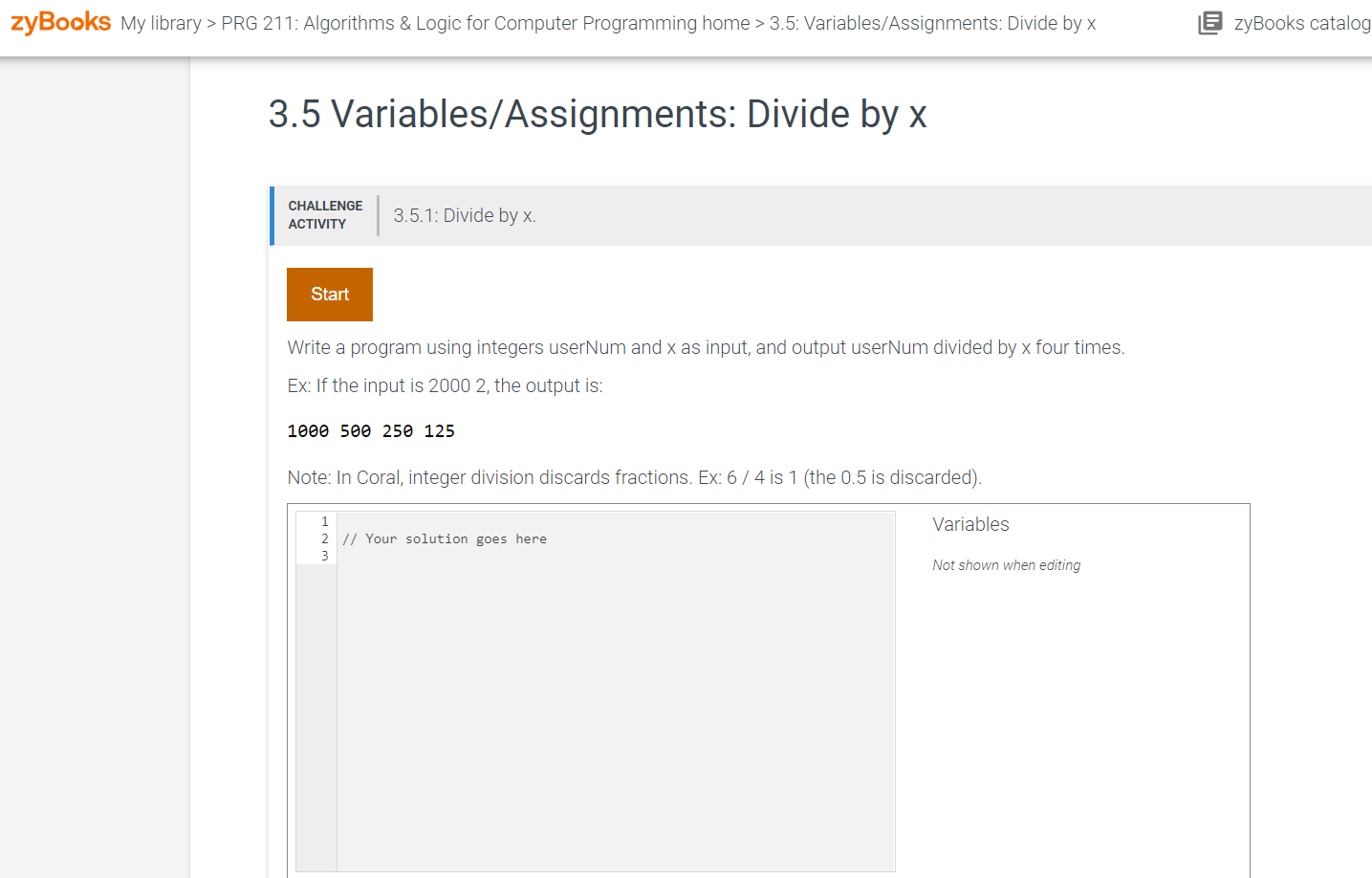Click the "Not shown when editing" text
The image size is (1372, 878).
(x=1006, y=565)
